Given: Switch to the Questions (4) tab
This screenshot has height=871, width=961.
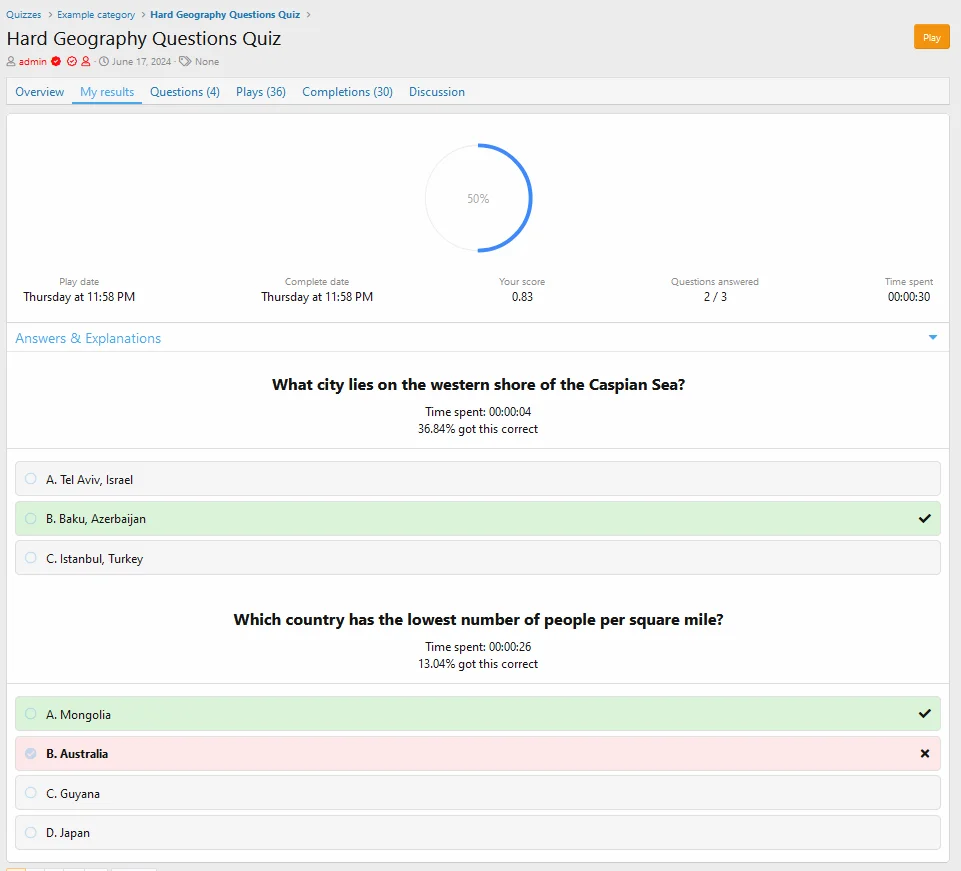Looking at the screenshot, I should [185, 92].
